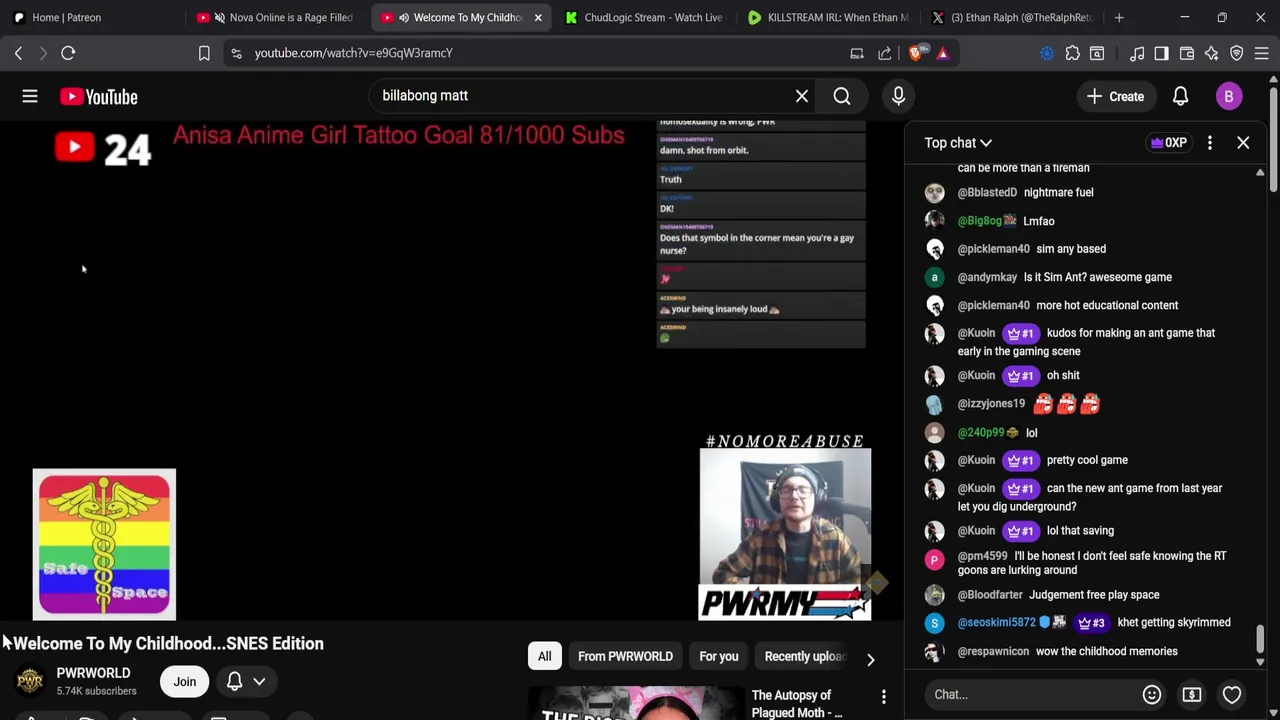This screenshot has height=720, width=1280.
Task: Share this page from address bar
Action: pyautogui.click(x=884, y=53)
